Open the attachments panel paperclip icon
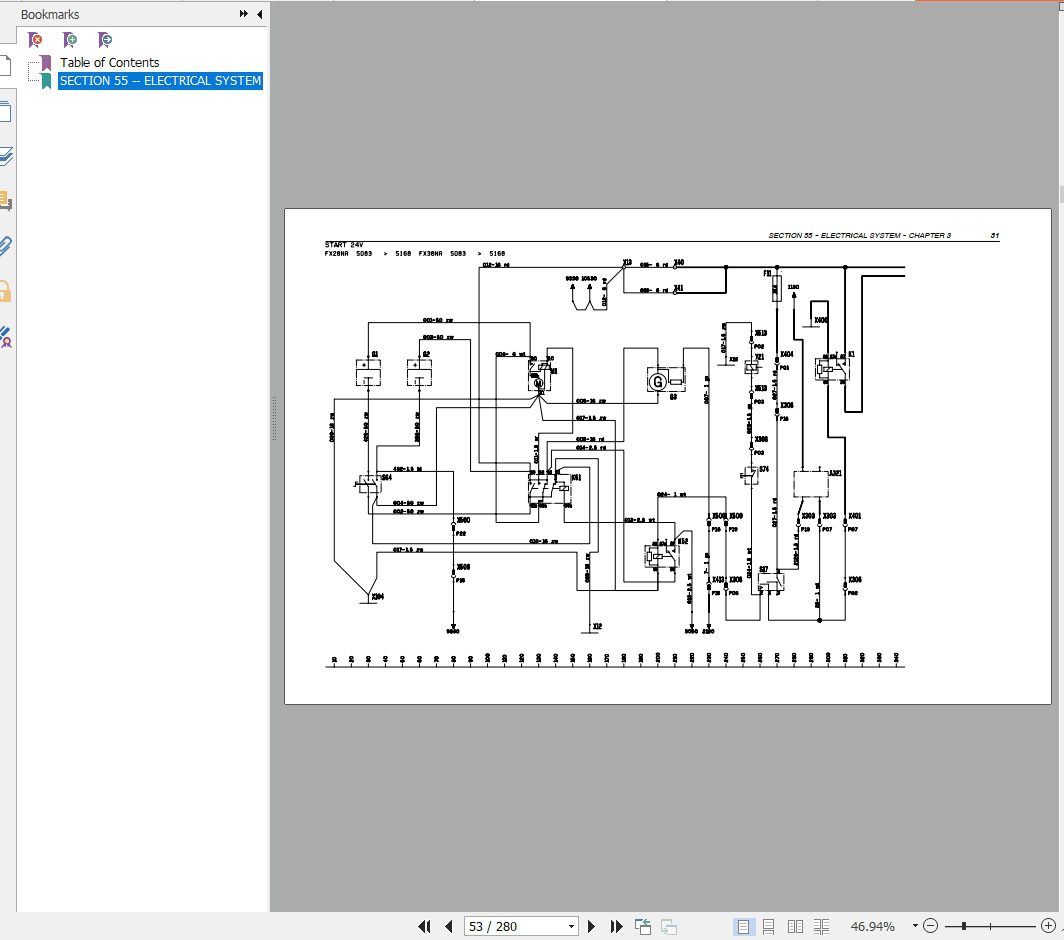Viewport: 1064px width, 940px height. (5, 245)
